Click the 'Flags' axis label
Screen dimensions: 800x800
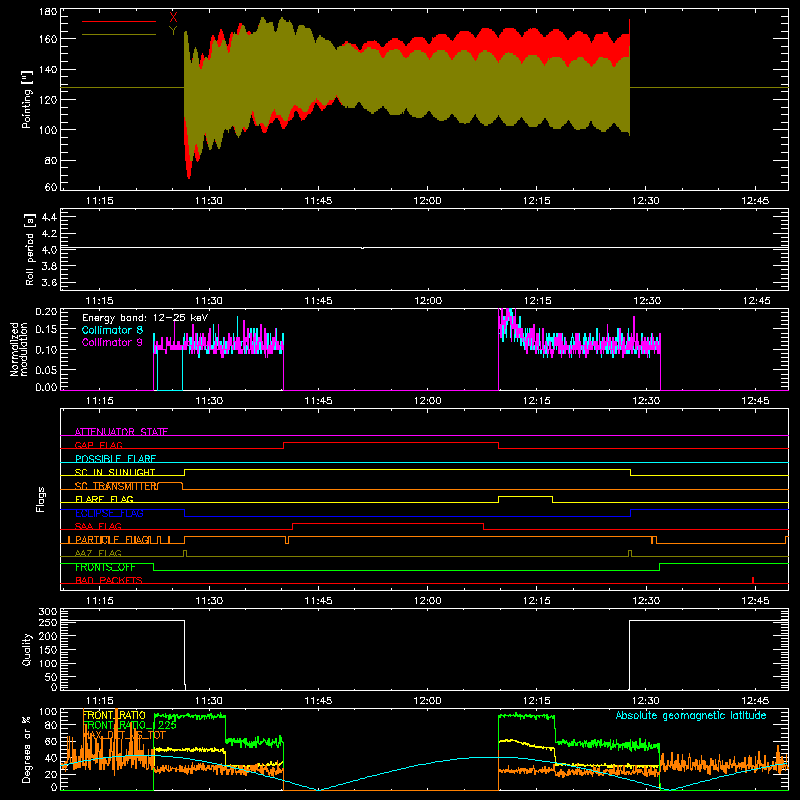40,499
